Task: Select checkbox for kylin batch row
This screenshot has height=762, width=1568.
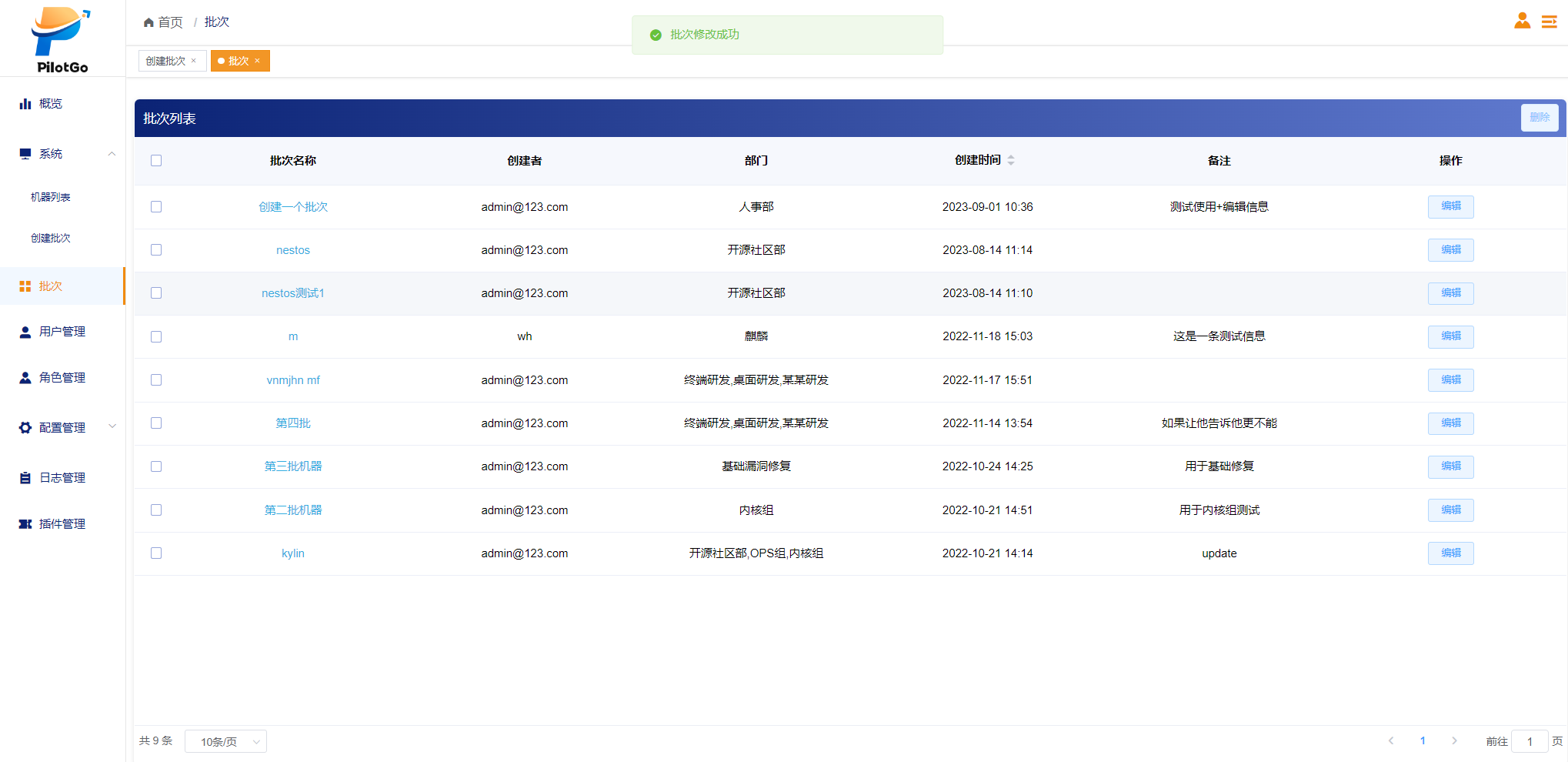Action: pyautogui.click(x=156, y=553)
